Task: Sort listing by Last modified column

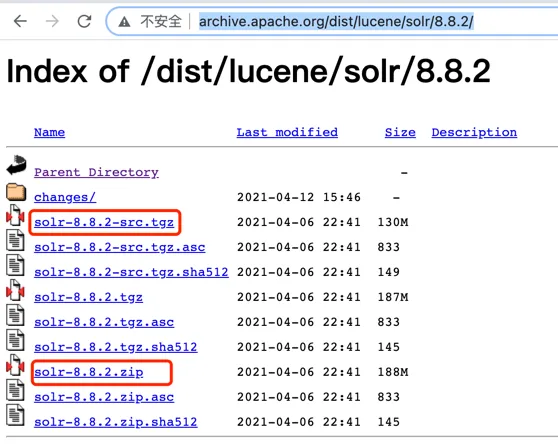Action: pos(287,132)
